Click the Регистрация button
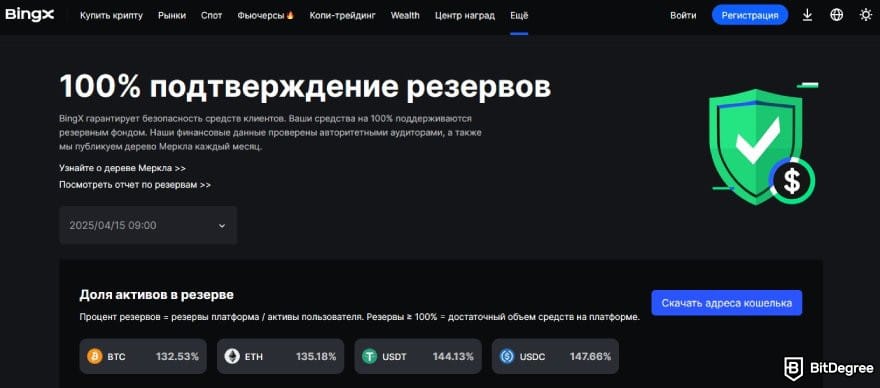880x388 pixels. (750, 15)
